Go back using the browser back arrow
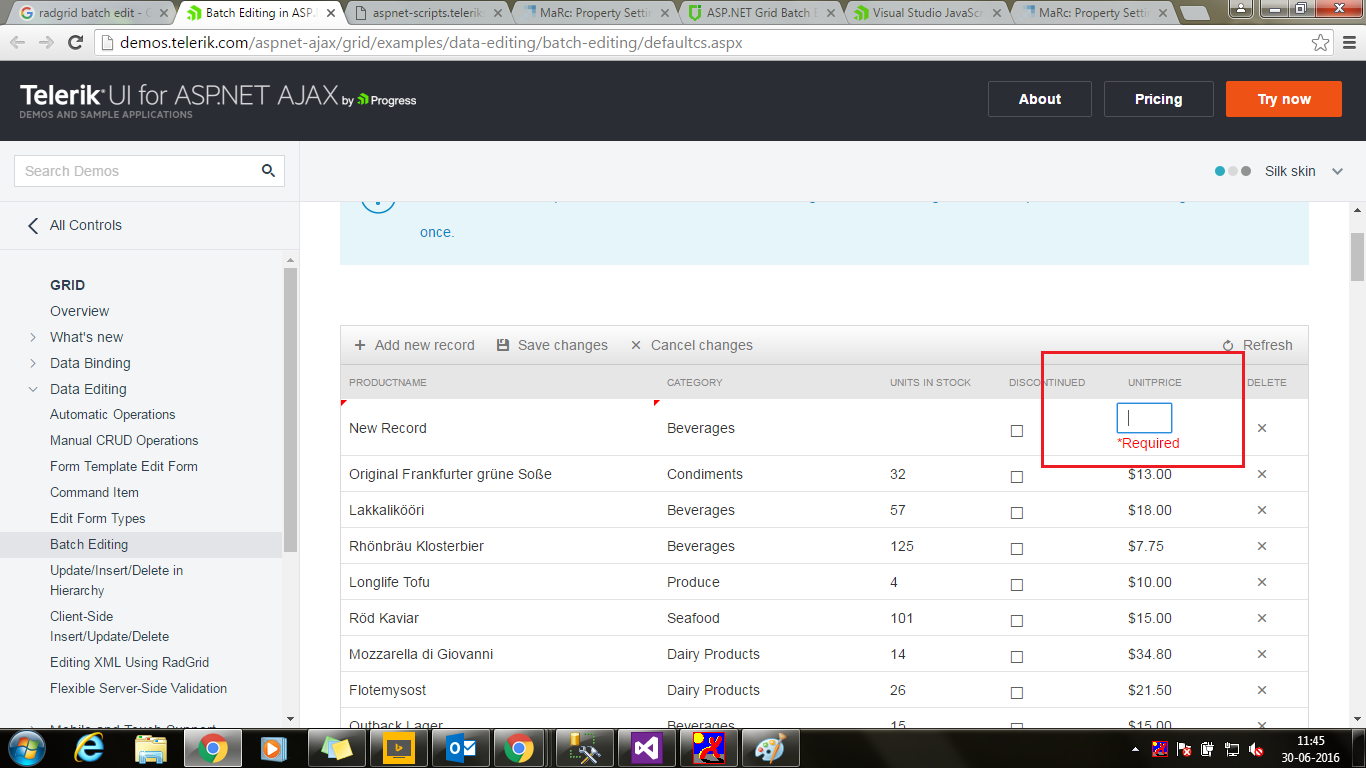The height and width of the screenshot is (768, 1366). [18, 43]
